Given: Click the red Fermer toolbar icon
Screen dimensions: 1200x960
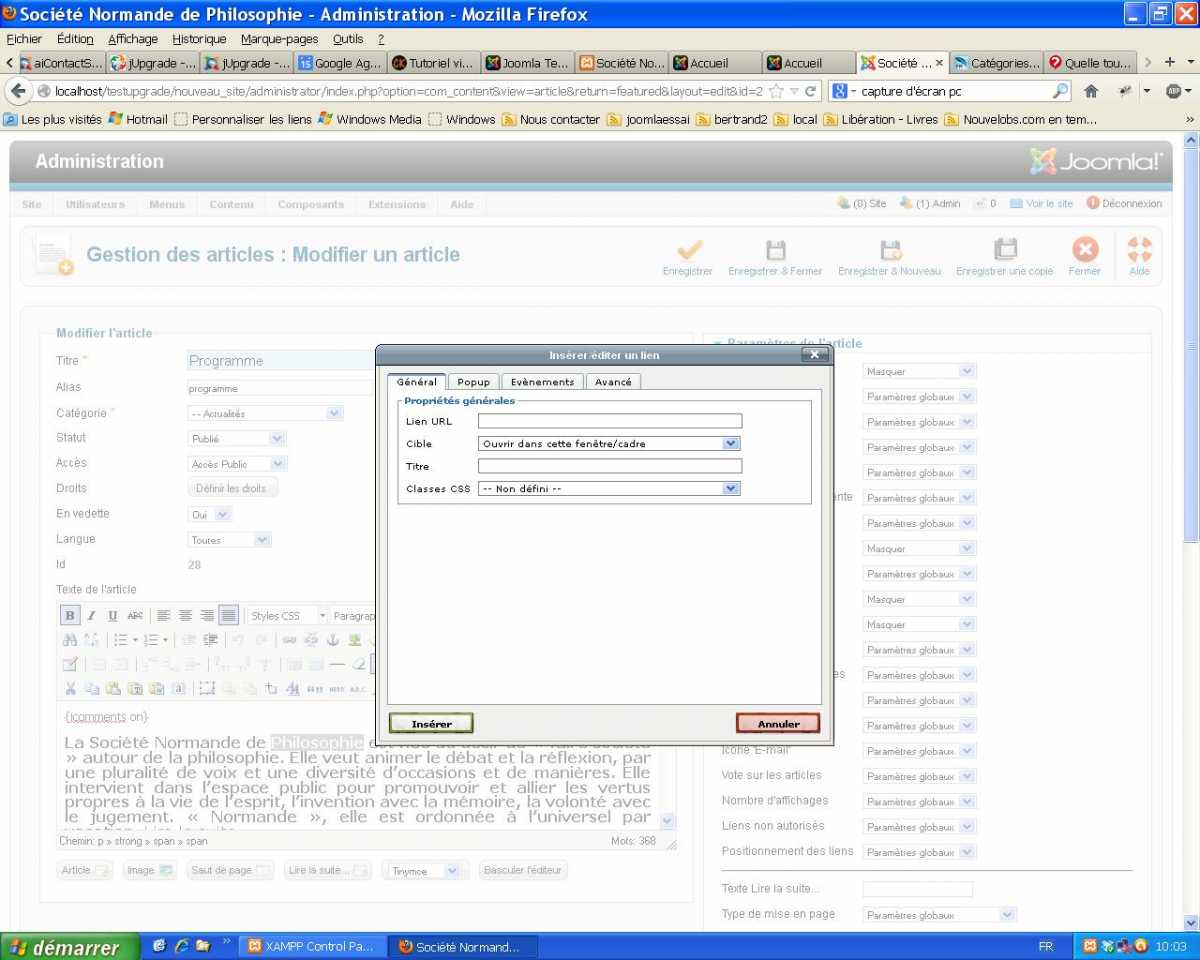Looking at the screenshot, I should click(1084, 250).
